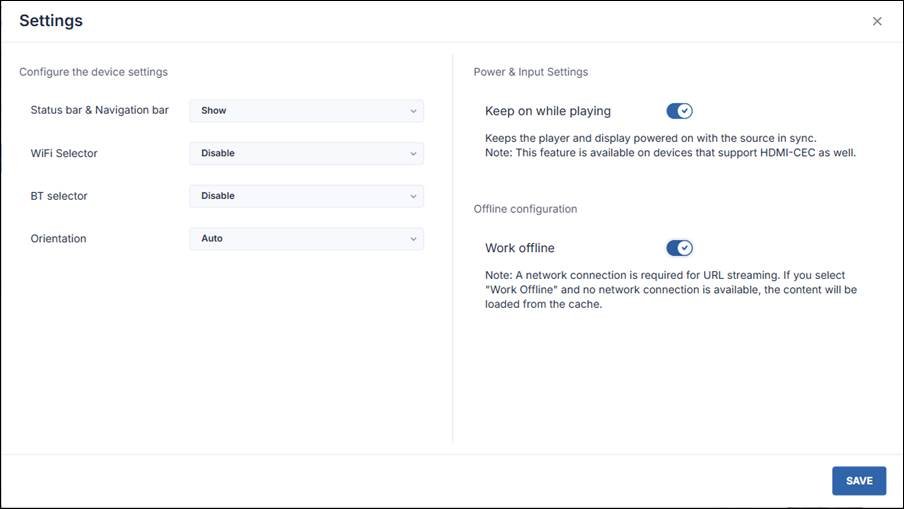
Task: Click the 'Keep on while playing' label text
Action: pos(548,111)
